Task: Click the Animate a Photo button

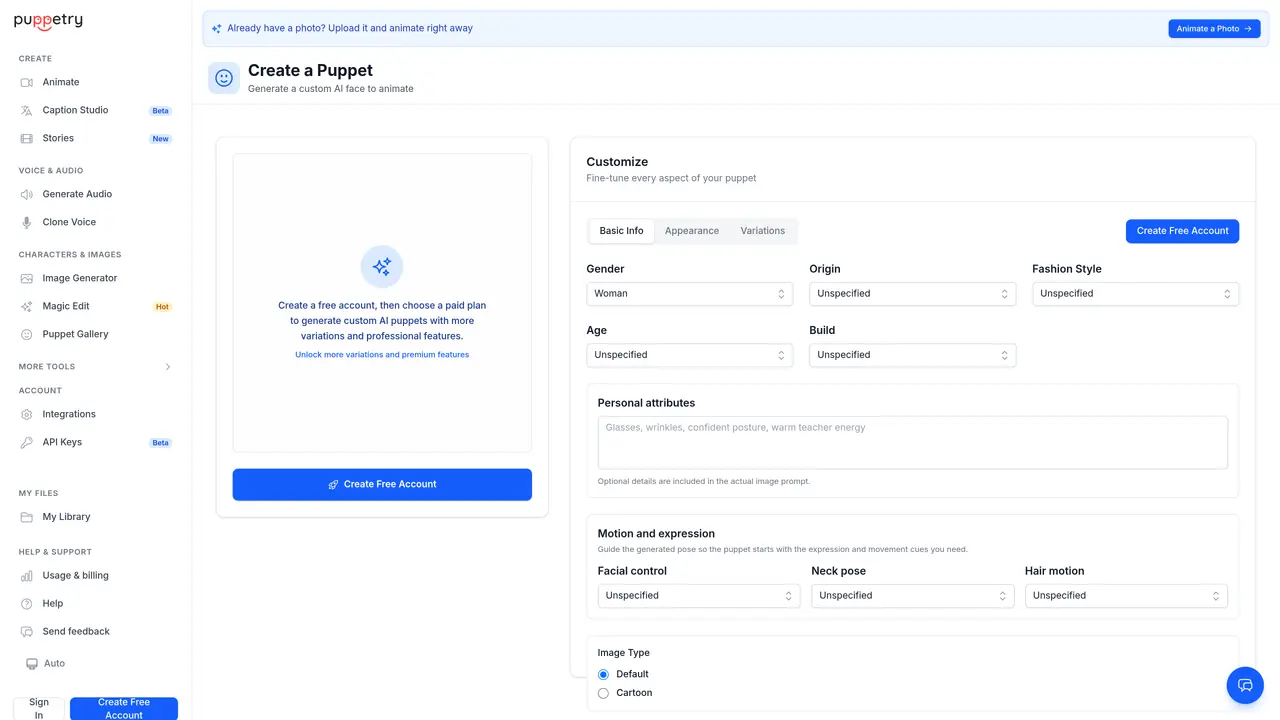Action: pyautogui.click(x=1214, y=29)
